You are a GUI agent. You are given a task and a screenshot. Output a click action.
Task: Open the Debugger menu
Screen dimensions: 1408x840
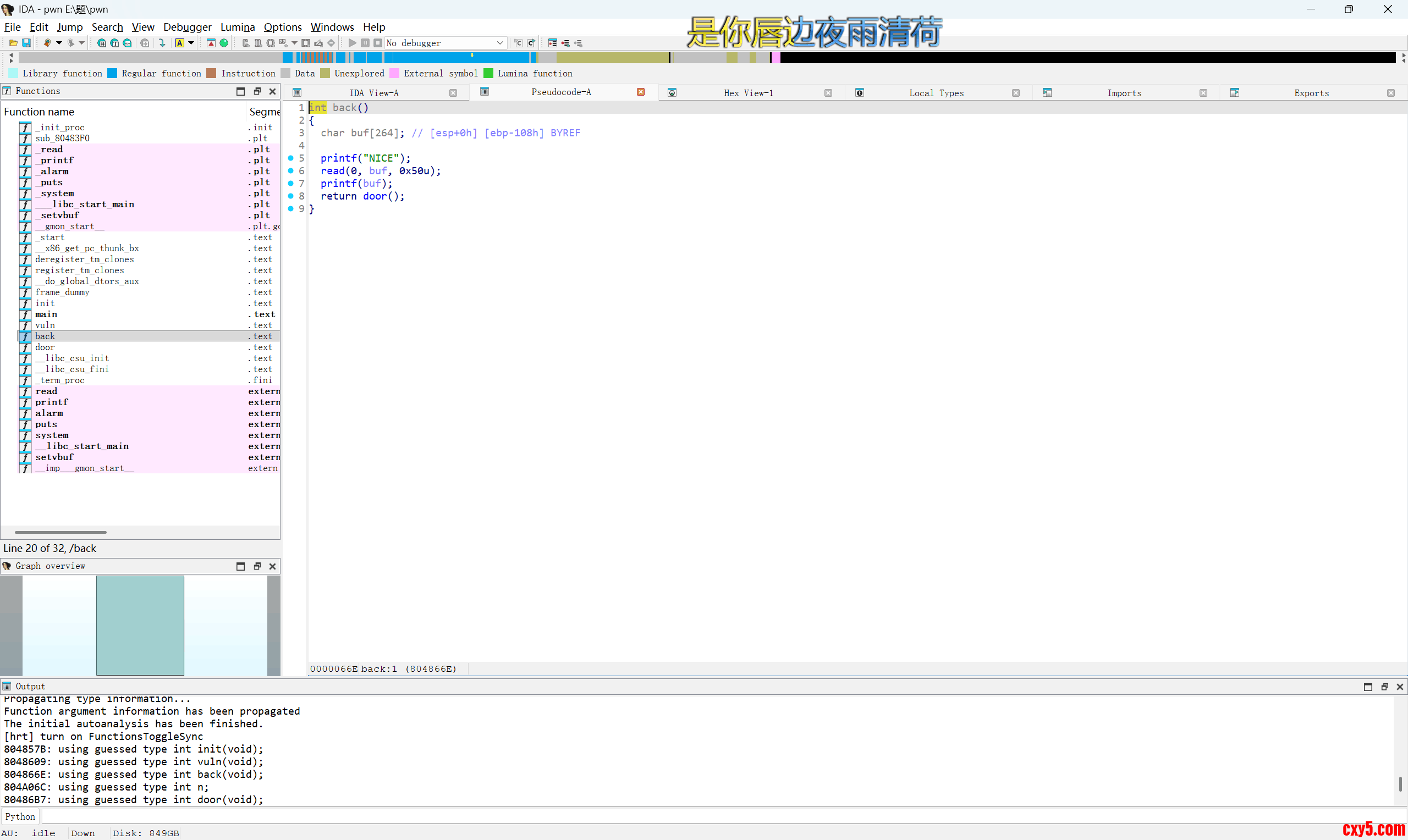click(187, 26)
